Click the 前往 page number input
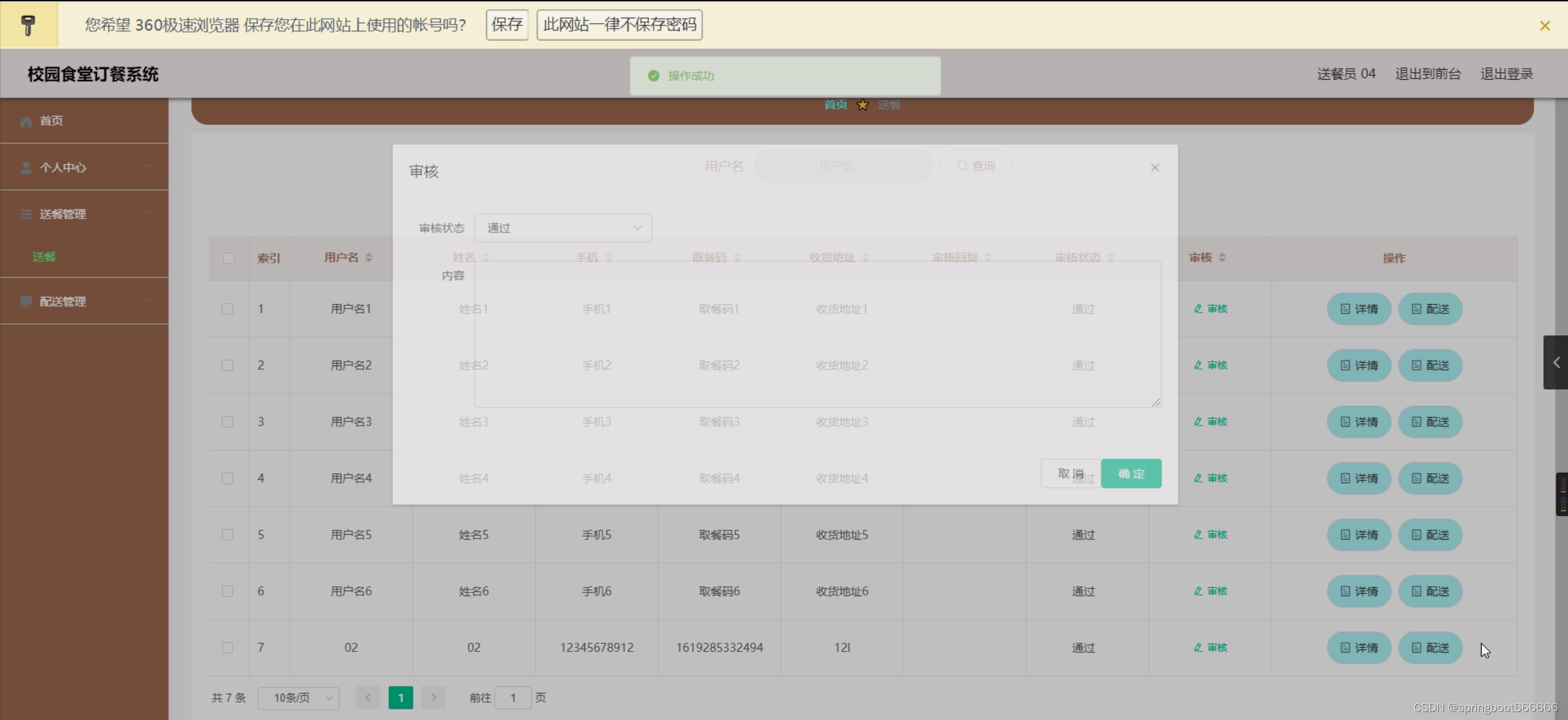 pyautogui.click(x=512, y=698)
